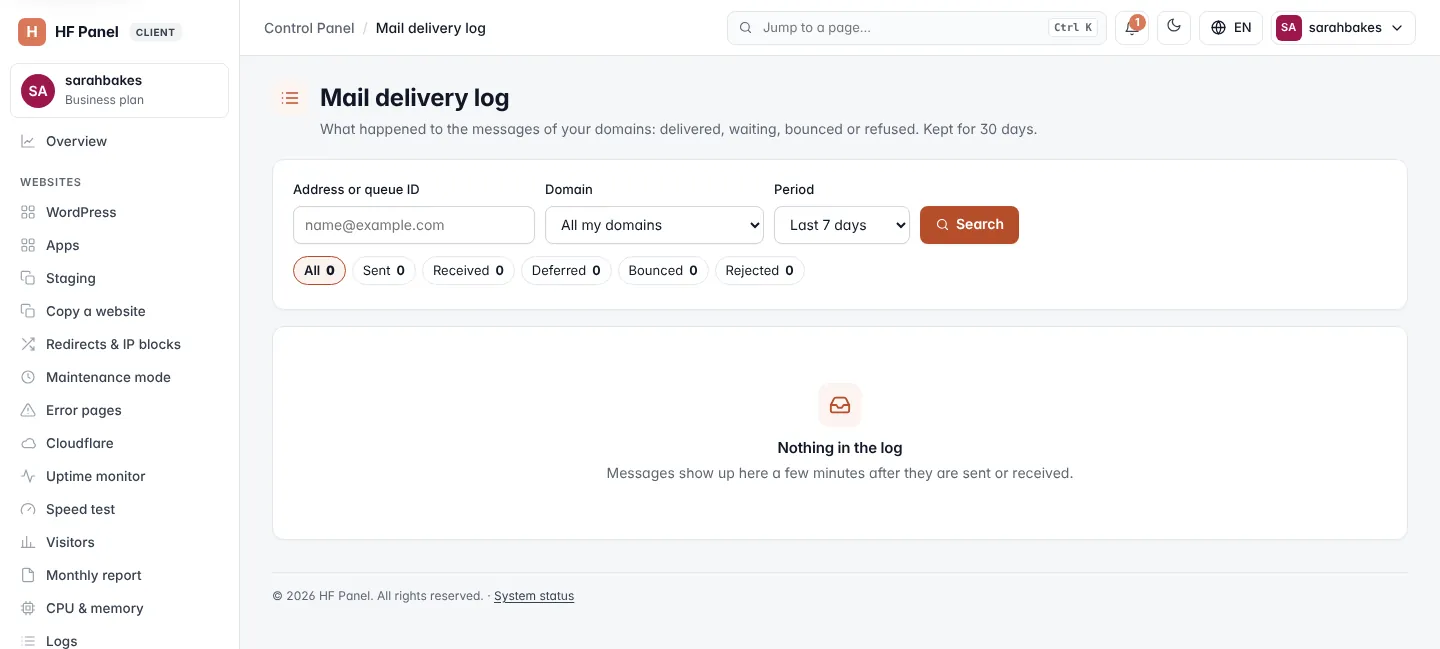Go to Control Panel breadcrumb
Image resolution: width=1440 pixels, height=649 pixels.
[x=309, y=28]
